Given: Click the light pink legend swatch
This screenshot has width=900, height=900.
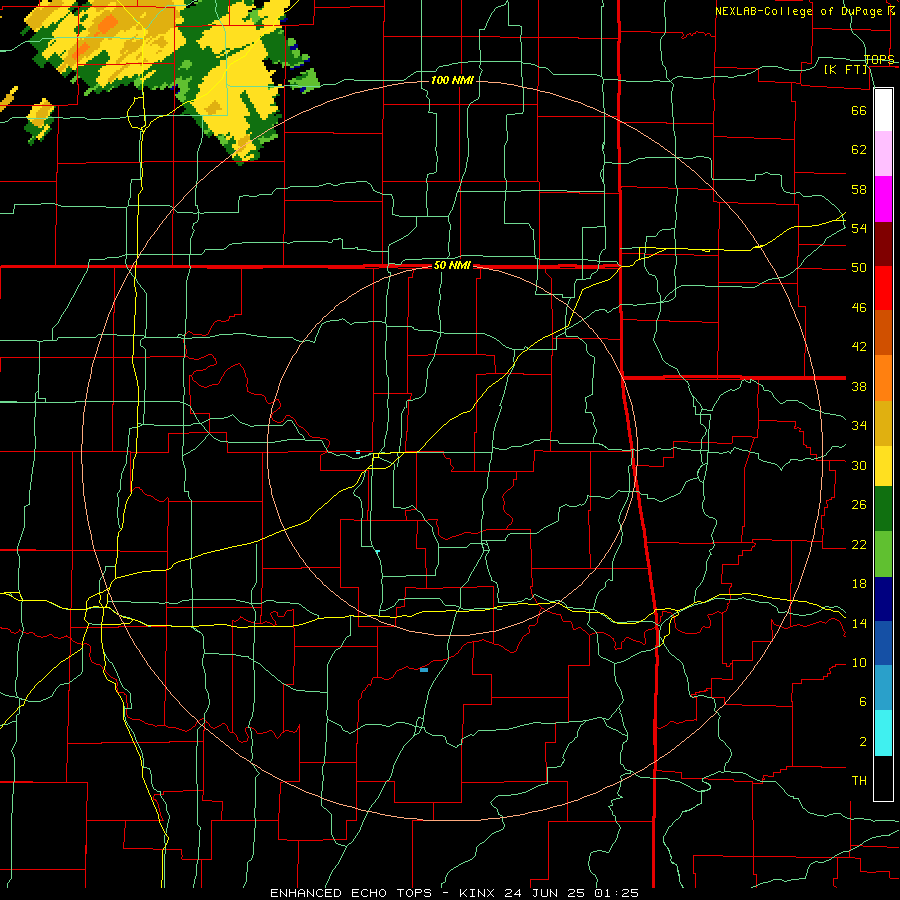Looking at the screenshot, I should pos(883,154).
